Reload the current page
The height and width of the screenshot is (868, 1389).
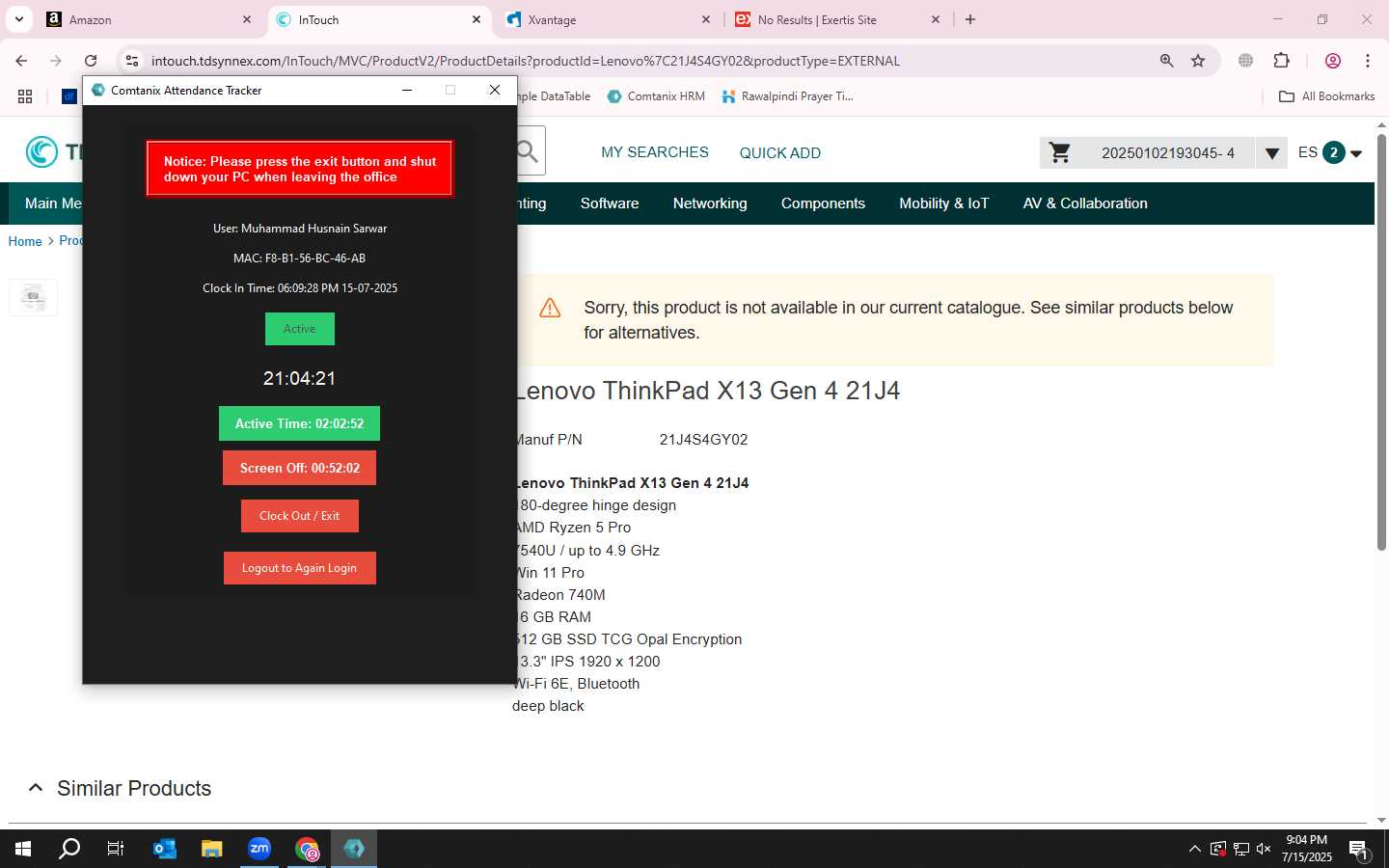pos(91,61)
